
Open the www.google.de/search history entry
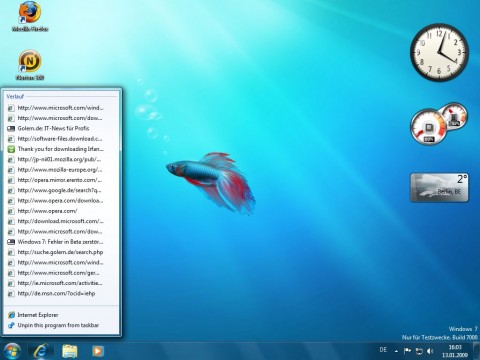[x=61, y=190]
